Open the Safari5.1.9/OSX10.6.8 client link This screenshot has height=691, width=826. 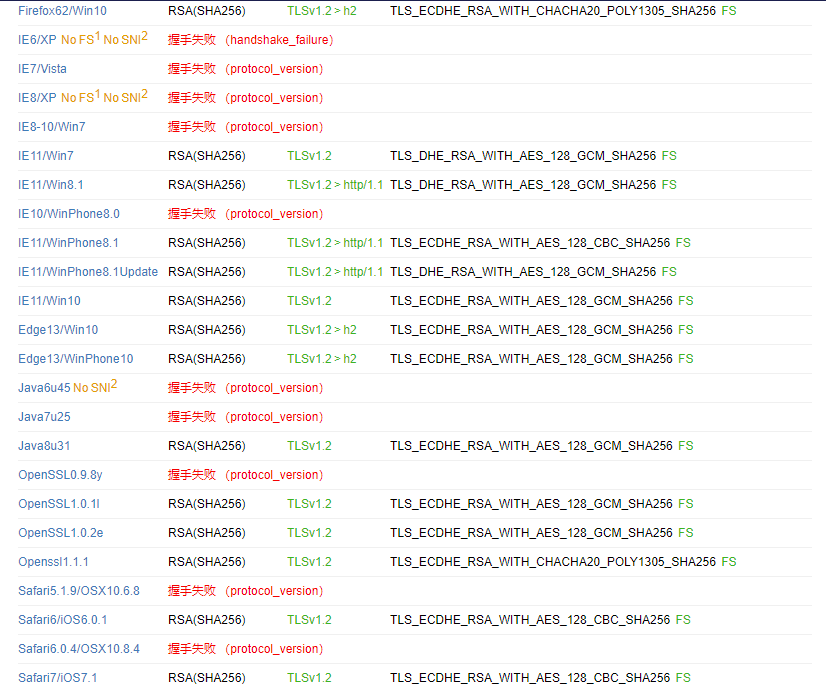coord(79,590)
